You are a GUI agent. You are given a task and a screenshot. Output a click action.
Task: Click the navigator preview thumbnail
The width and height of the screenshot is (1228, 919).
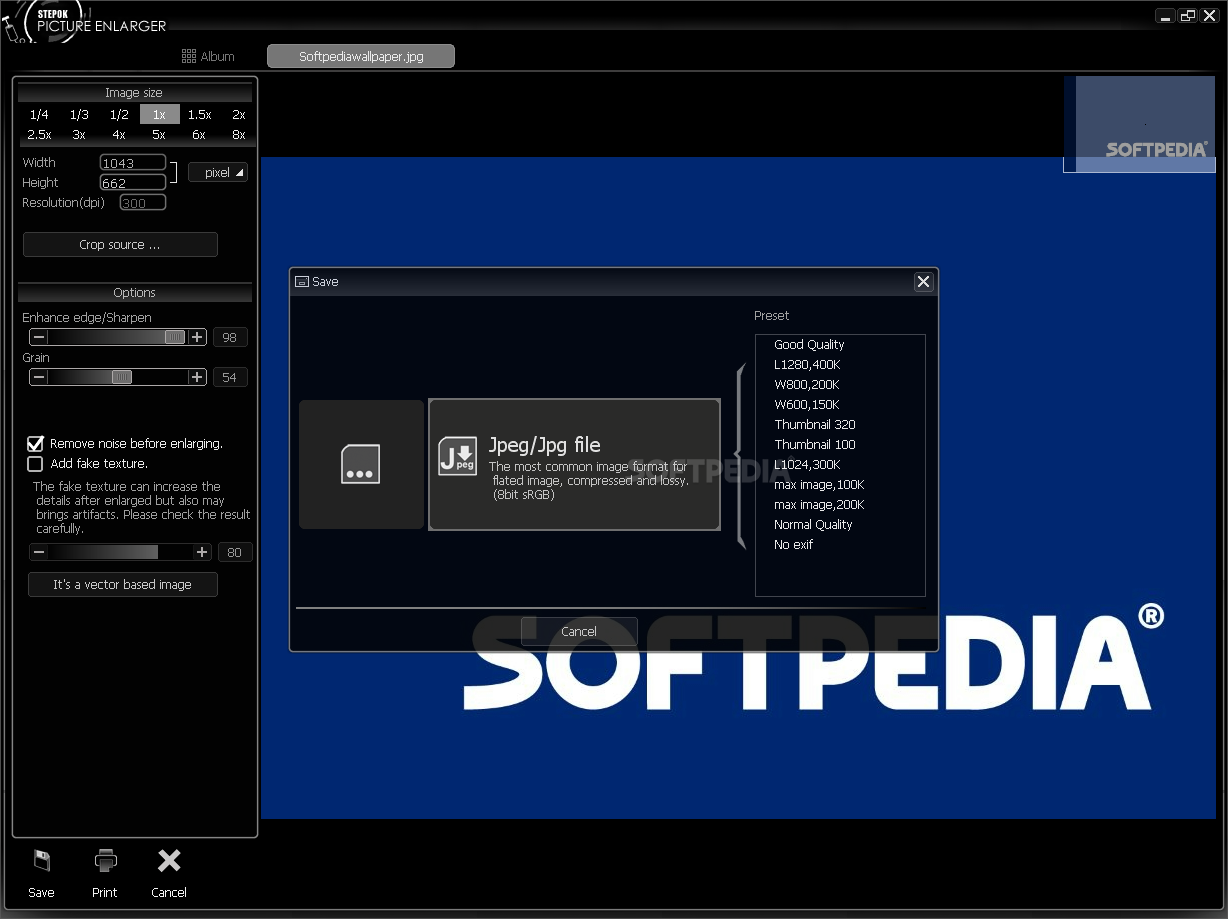1139,124
